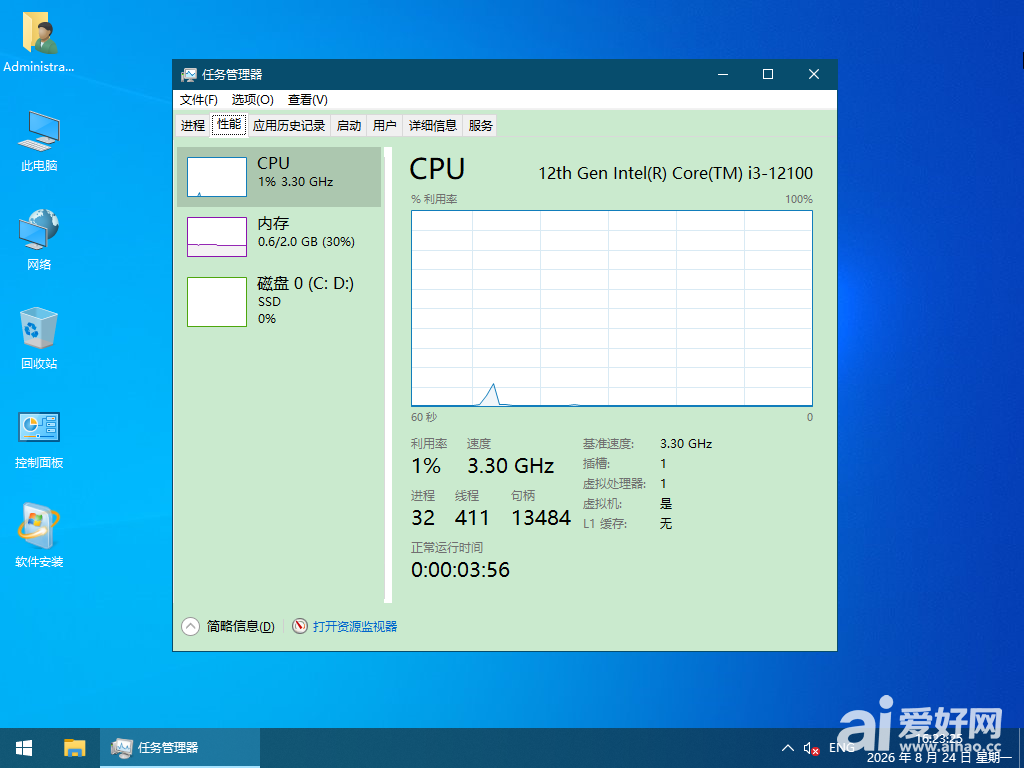Click 打开资源监视器 link

[355, 626]
